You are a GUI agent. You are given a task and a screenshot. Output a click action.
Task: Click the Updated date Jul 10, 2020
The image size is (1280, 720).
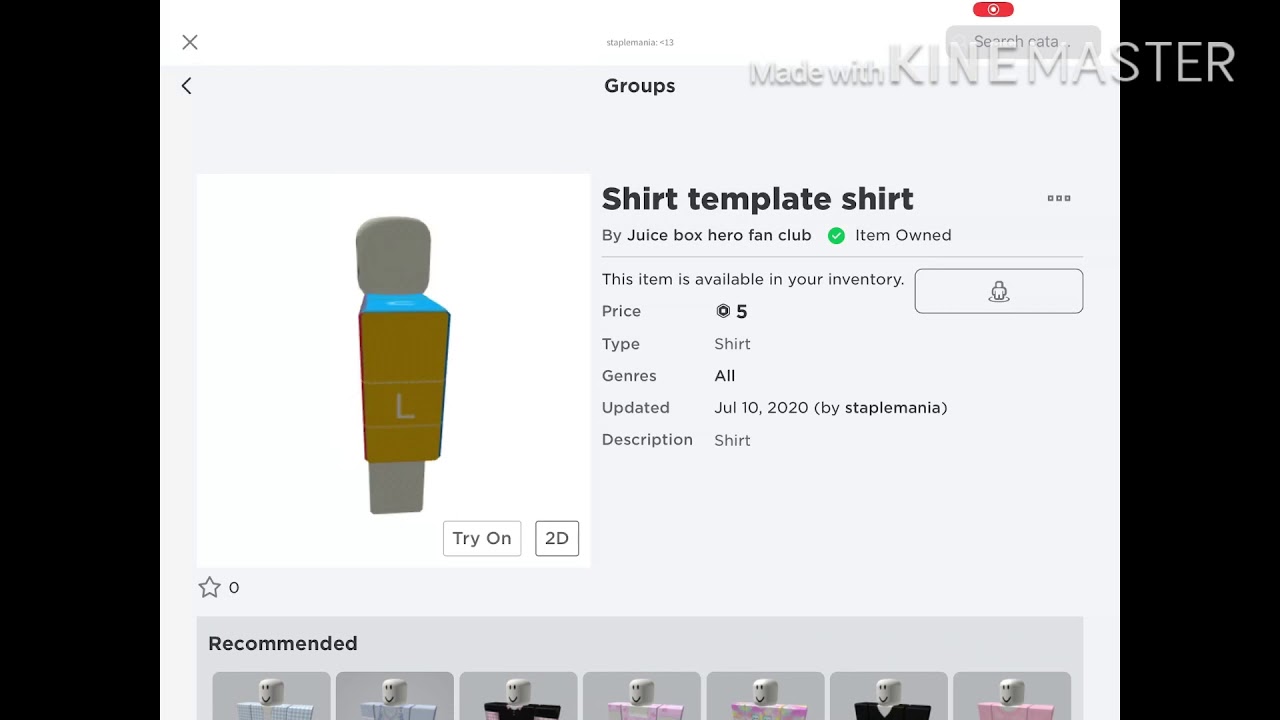coord(761,408)
